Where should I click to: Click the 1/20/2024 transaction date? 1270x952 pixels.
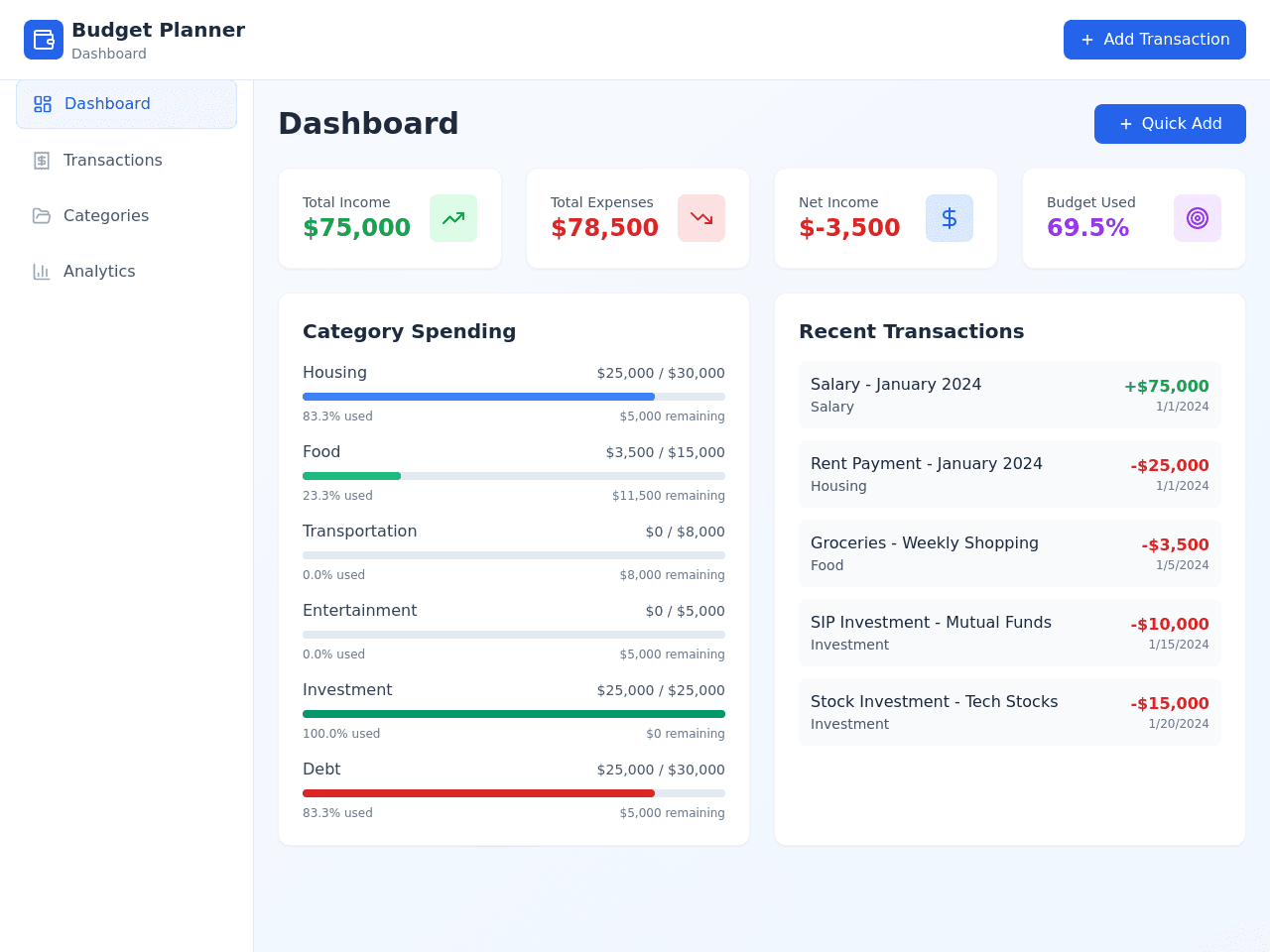click(x=1179, y=724)
